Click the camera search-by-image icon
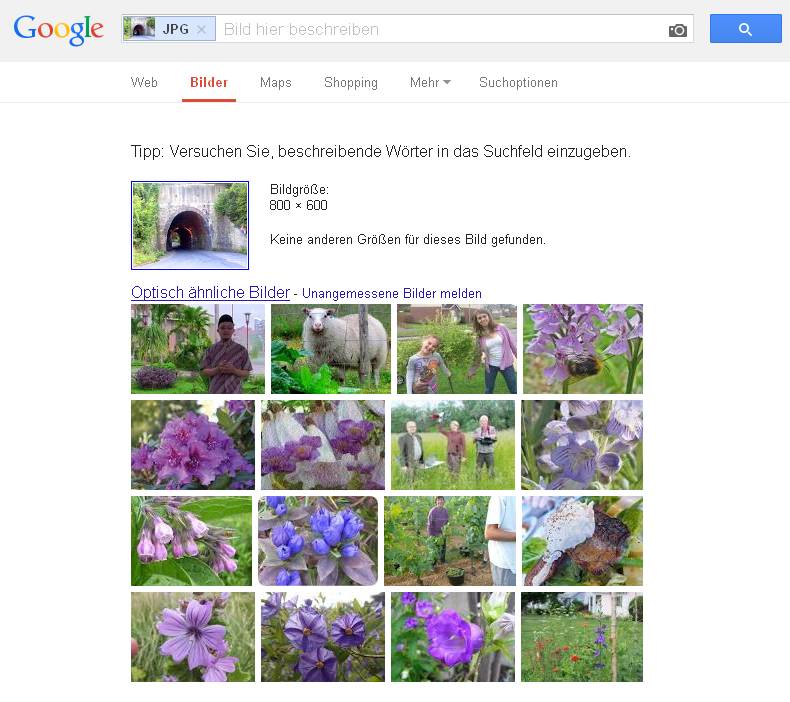The height and width of the screenshot is (702, 790). 678,30
